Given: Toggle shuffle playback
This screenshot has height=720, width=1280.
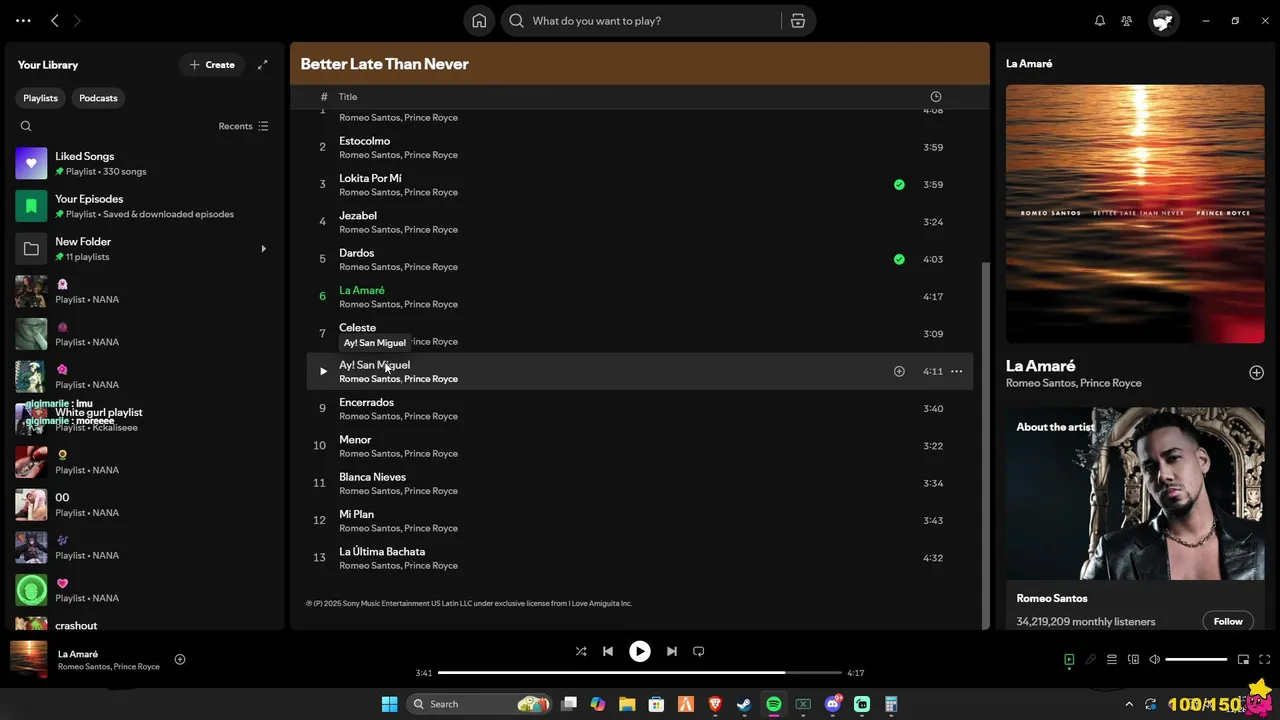Looking at the screenshot, I should pos(581,651).
